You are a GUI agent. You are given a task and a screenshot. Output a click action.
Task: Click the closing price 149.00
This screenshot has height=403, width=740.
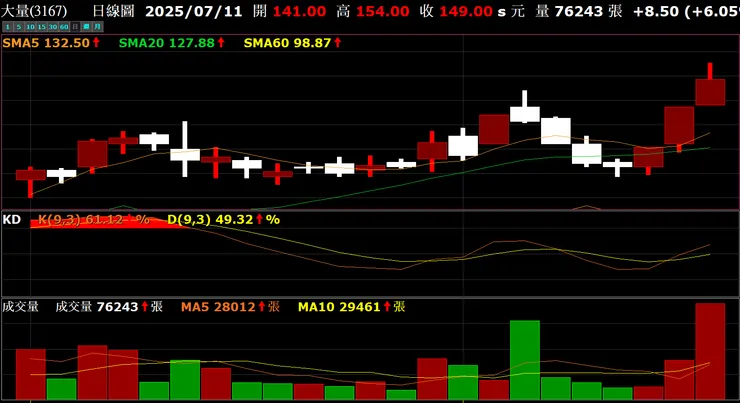click(466, 11)
